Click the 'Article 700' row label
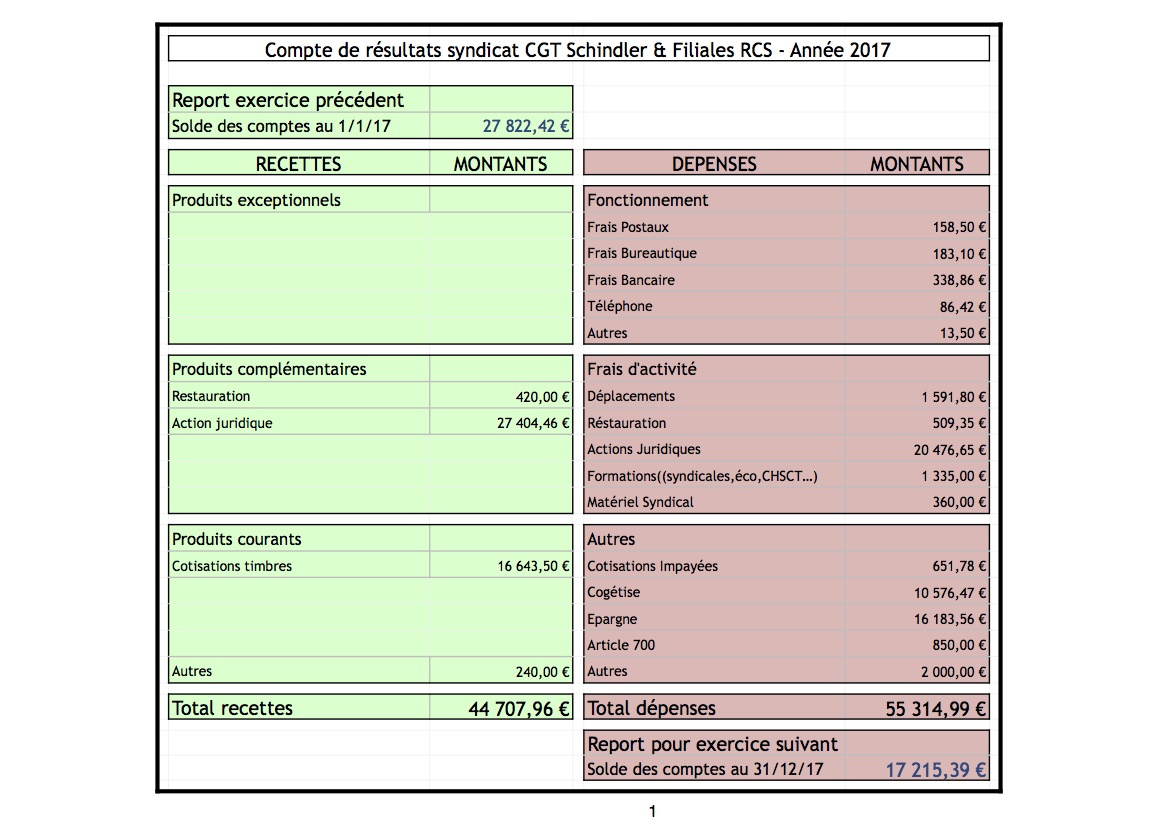 pyautogui.click(x=621, y=646)
